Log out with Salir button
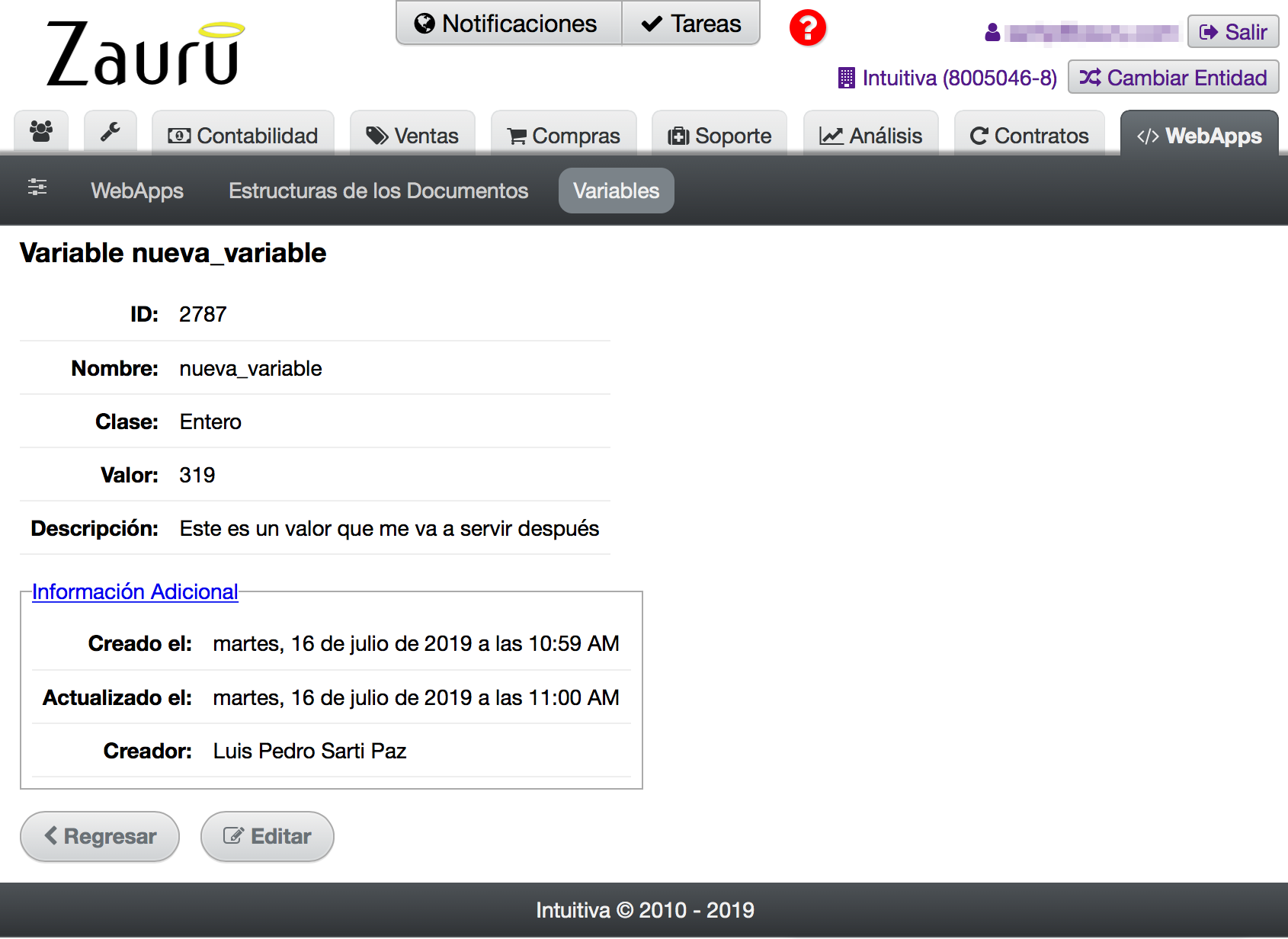Image resolution: width=1288 pixels, height=939 pixels. 1233,32
